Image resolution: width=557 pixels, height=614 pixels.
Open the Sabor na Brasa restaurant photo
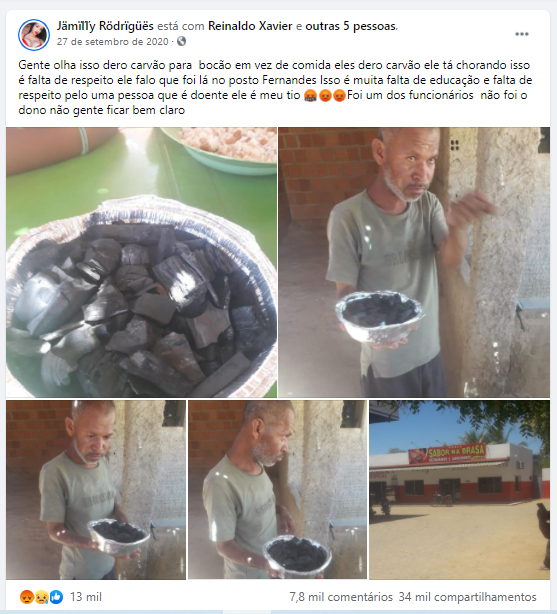459,489
